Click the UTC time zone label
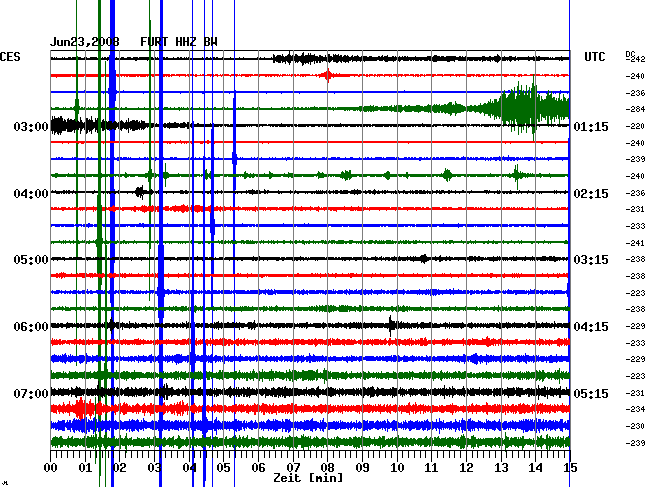 594,57
